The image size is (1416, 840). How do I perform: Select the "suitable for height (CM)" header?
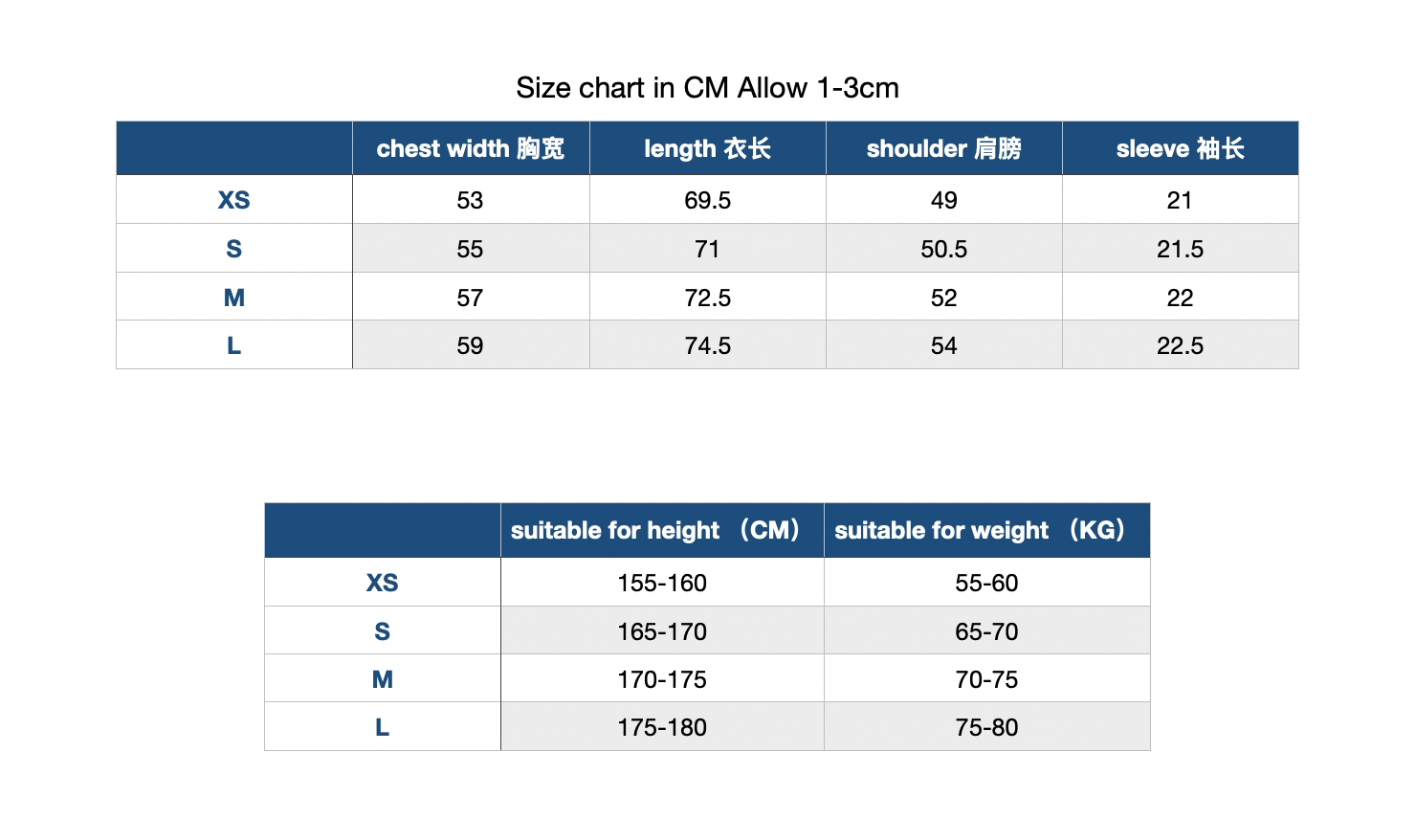point(661,530)
